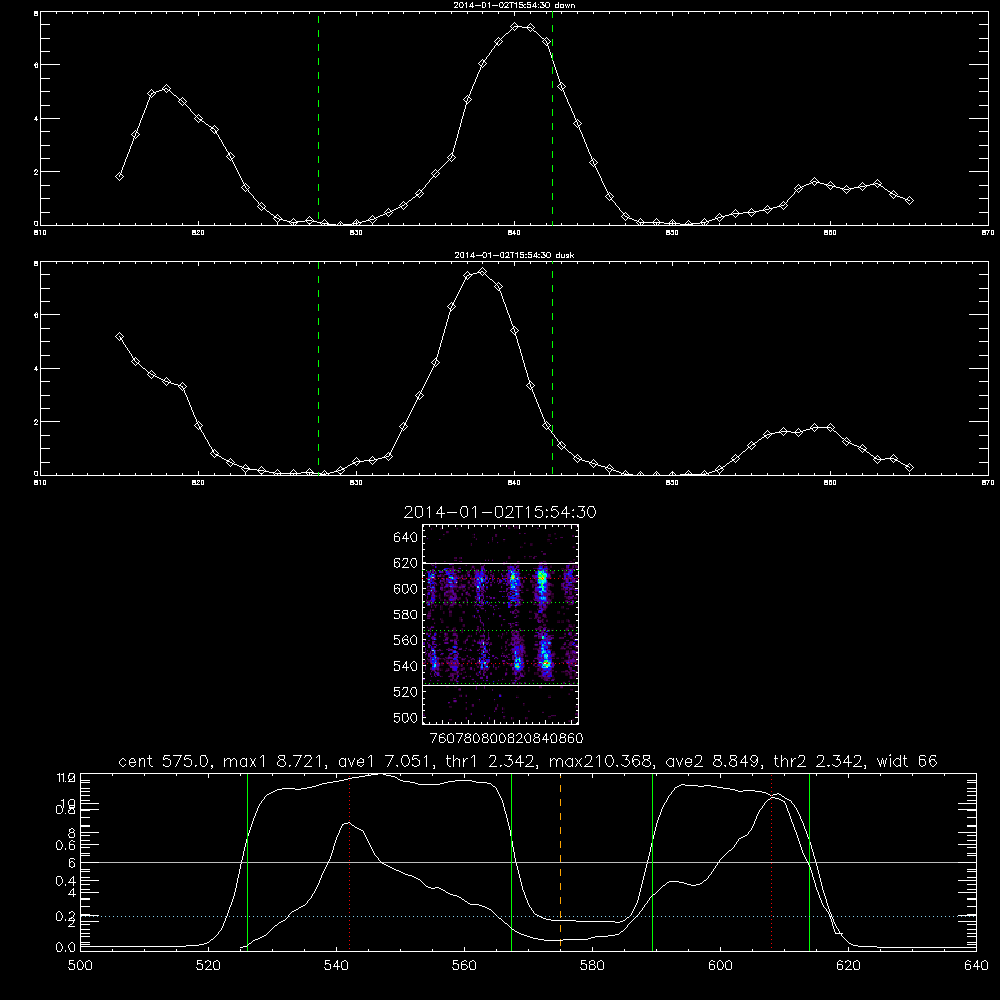Click the x-axis label 820 under dusk plot
The image size is (1000, 1000).
pyautogui.click(x=198, y=483)
